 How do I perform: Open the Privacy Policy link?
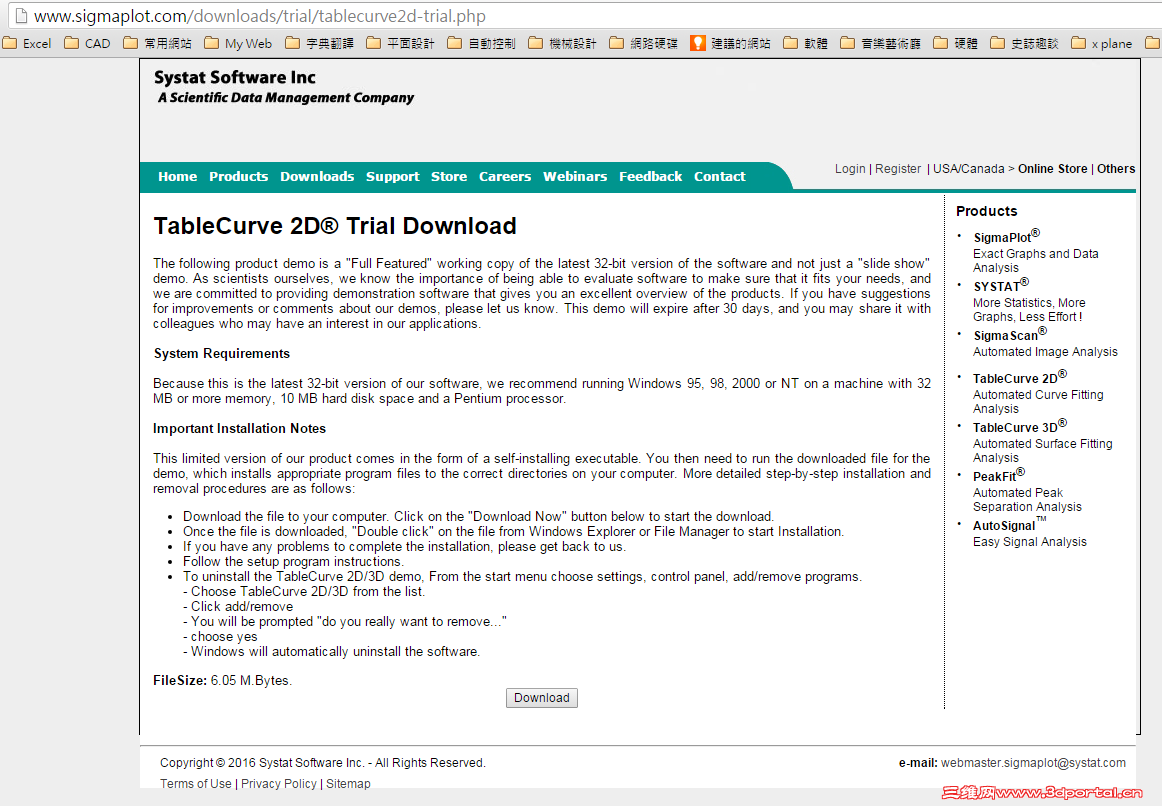coord(279,784)
